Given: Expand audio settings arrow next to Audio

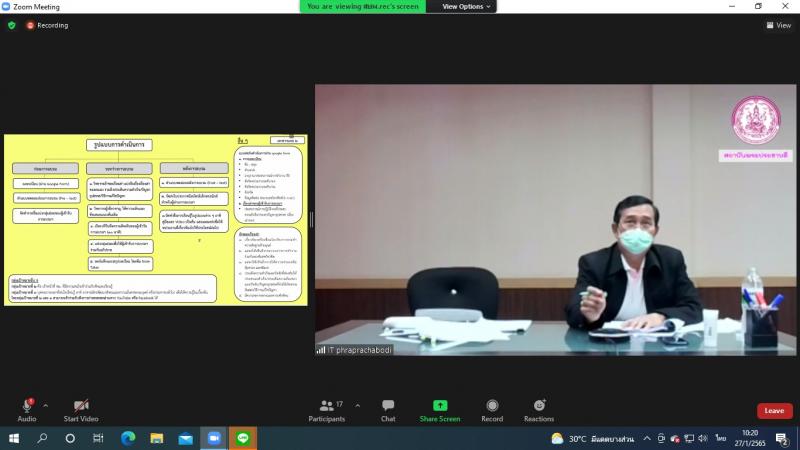Looking at the screenshot, I should pos(45,406).
